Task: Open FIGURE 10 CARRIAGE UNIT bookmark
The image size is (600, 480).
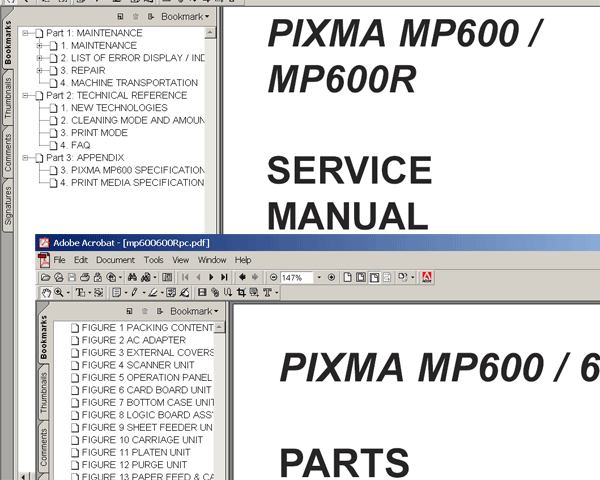Action: pyautogui.click(x=142, y=440)
